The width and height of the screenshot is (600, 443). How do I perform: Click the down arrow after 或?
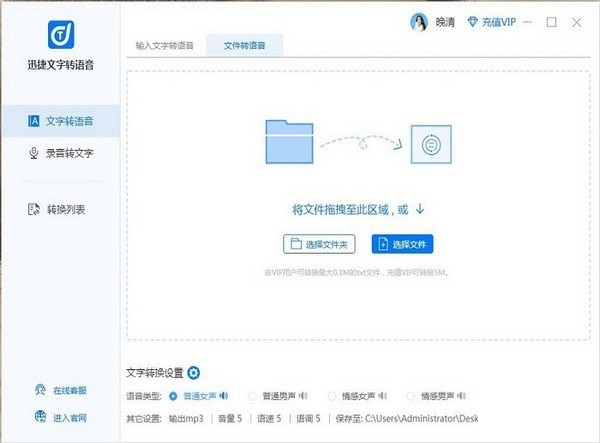pos(420,209)
